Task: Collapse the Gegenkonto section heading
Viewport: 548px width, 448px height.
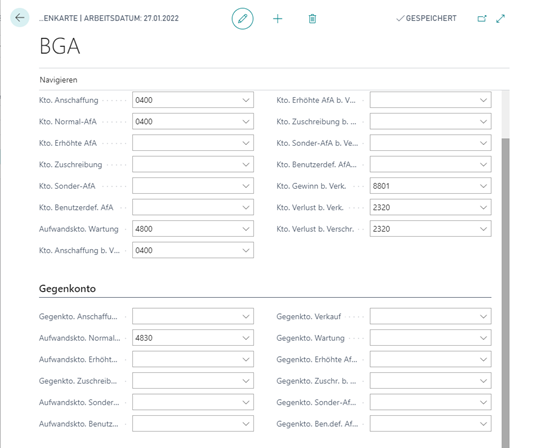Action: (67, 289)
